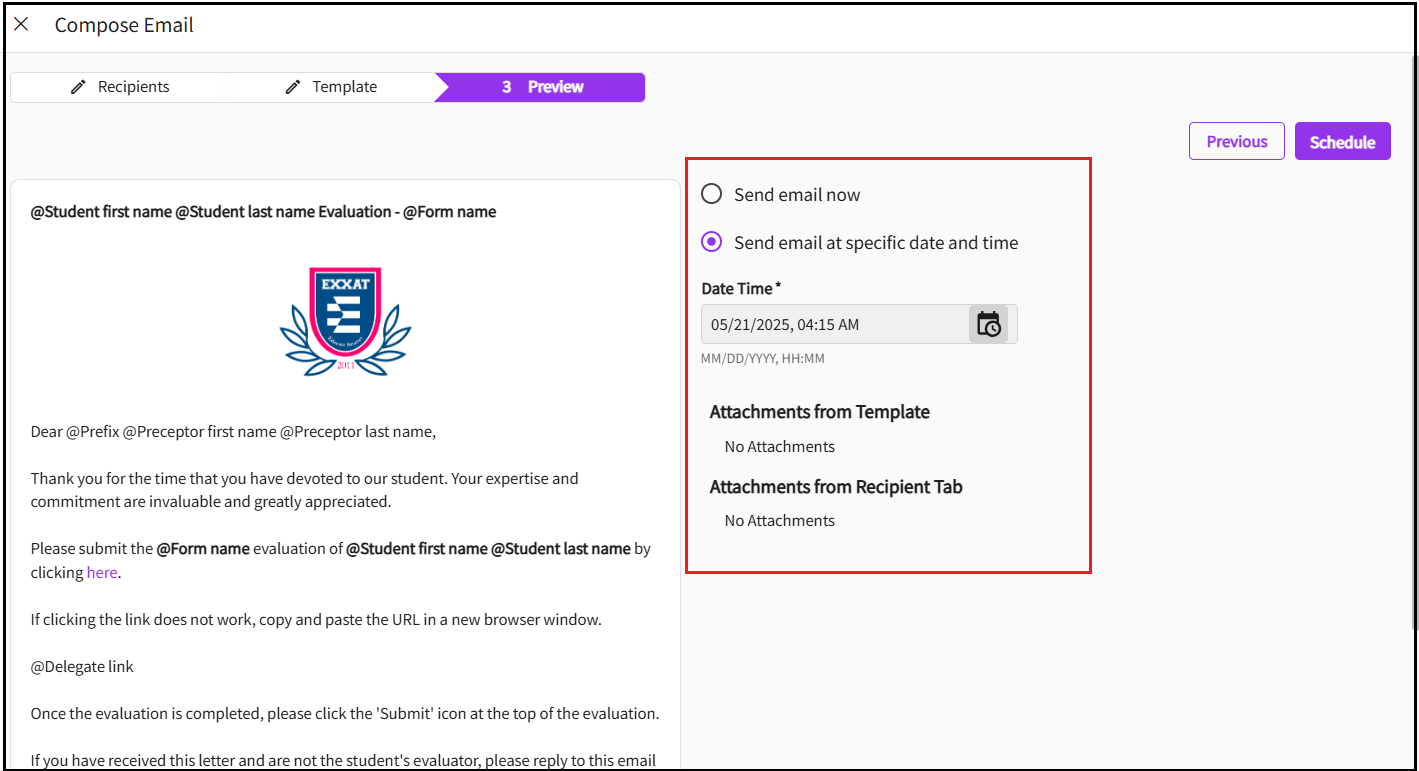Click the Date Time input field

pos(835,324)
